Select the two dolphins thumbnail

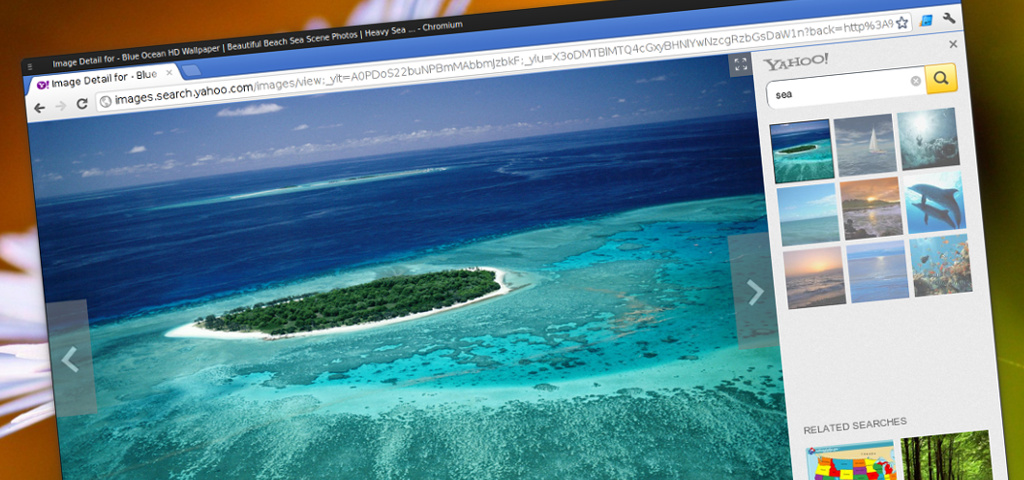click(x=934, y=202)
